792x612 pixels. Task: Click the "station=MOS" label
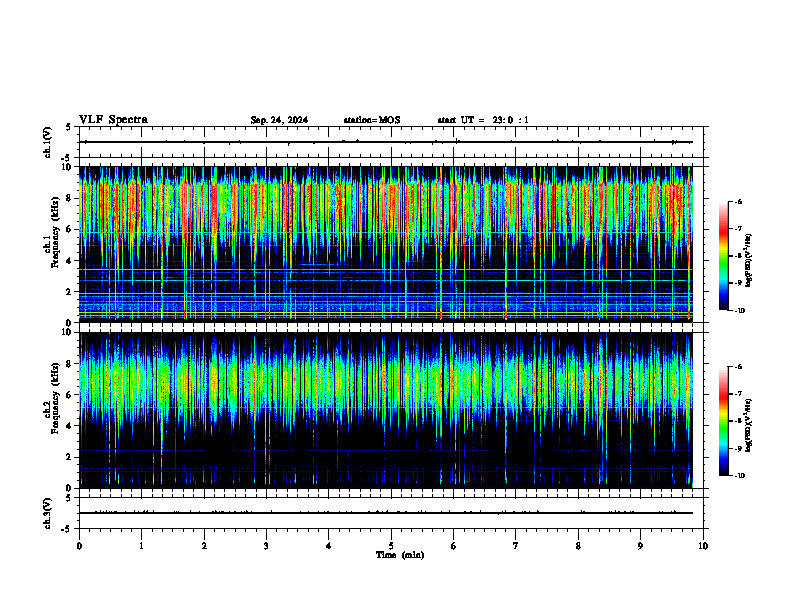click(372, 120)
